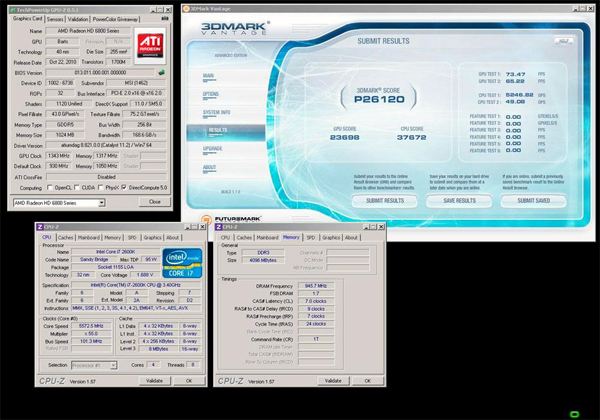This screenshot has height=420, width=600.
Task: Enable the OpenCL checkbox in GPU-Z
Action: click(50, 187)
